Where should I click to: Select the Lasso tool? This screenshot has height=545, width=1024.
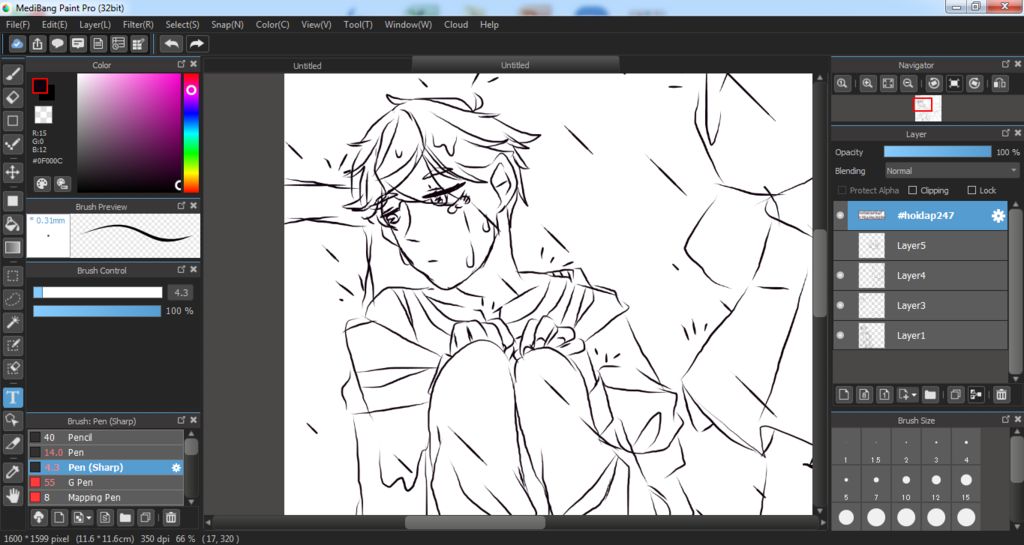(12, 299)
